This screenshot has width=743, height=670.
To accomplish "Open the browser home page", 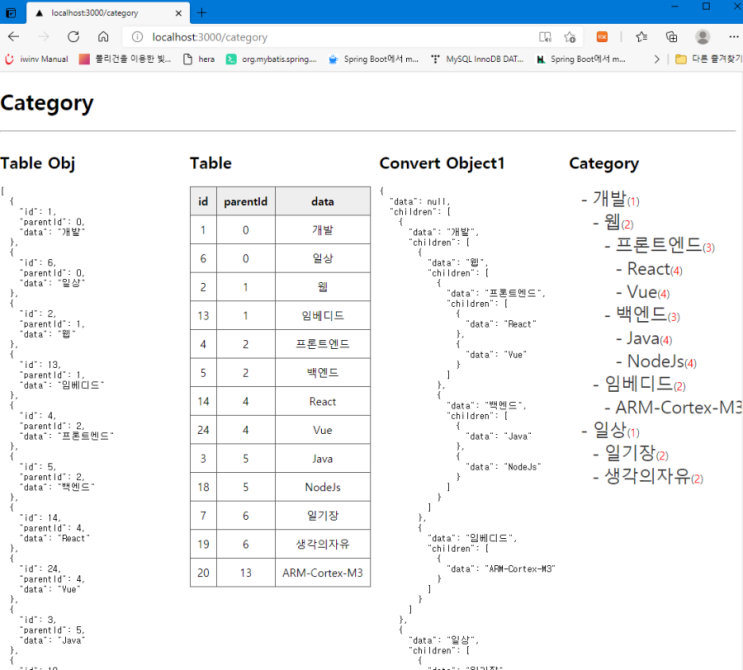I will click(x=103, y=37).
